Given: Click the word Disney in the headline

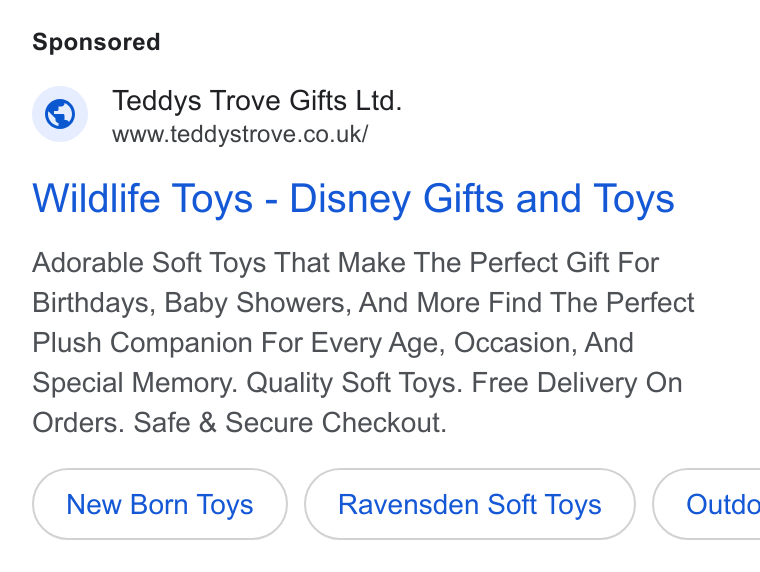Looking at the screenshot, I should 350,198.
